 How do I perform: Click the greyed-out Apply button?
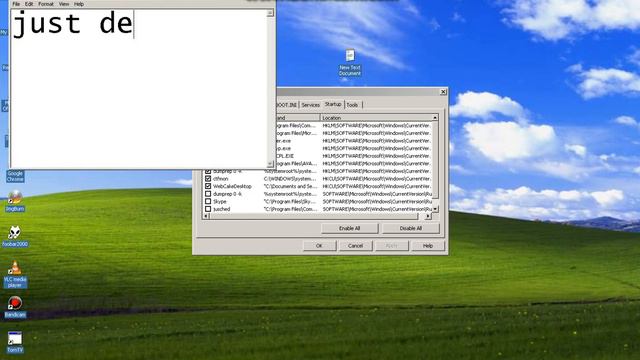click(x=391, y=246)
